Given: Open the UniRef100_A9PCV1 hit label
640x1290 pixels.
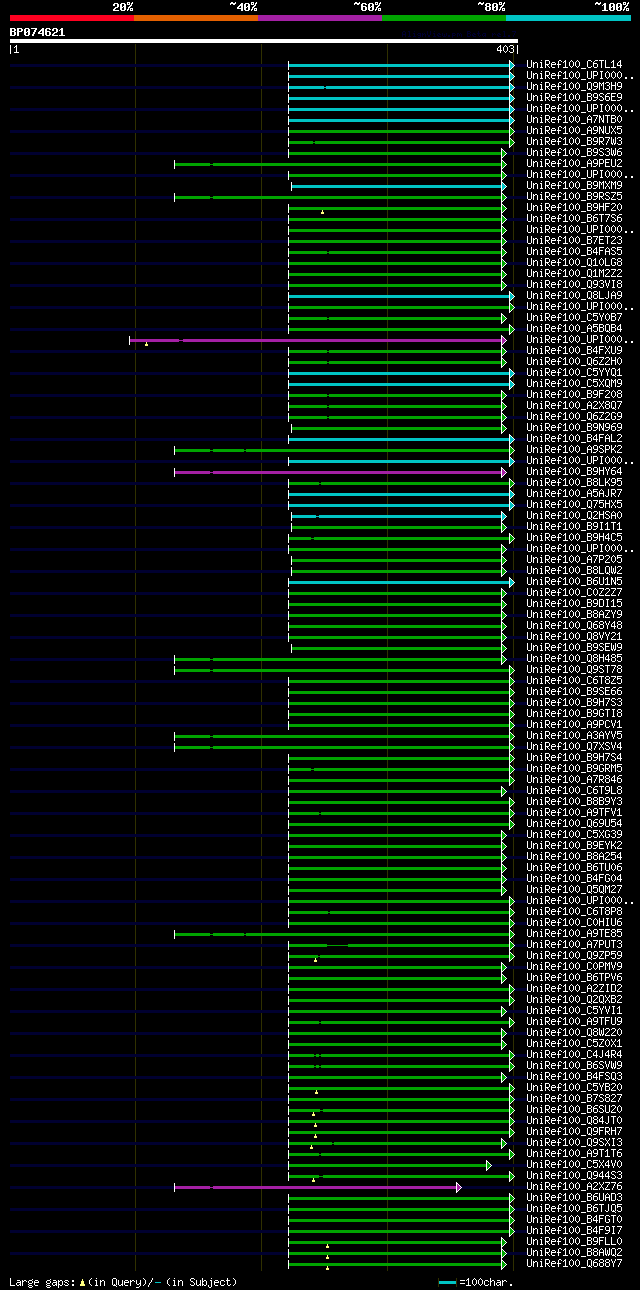Looking at the screenshot, I should (x=574, y=725).
